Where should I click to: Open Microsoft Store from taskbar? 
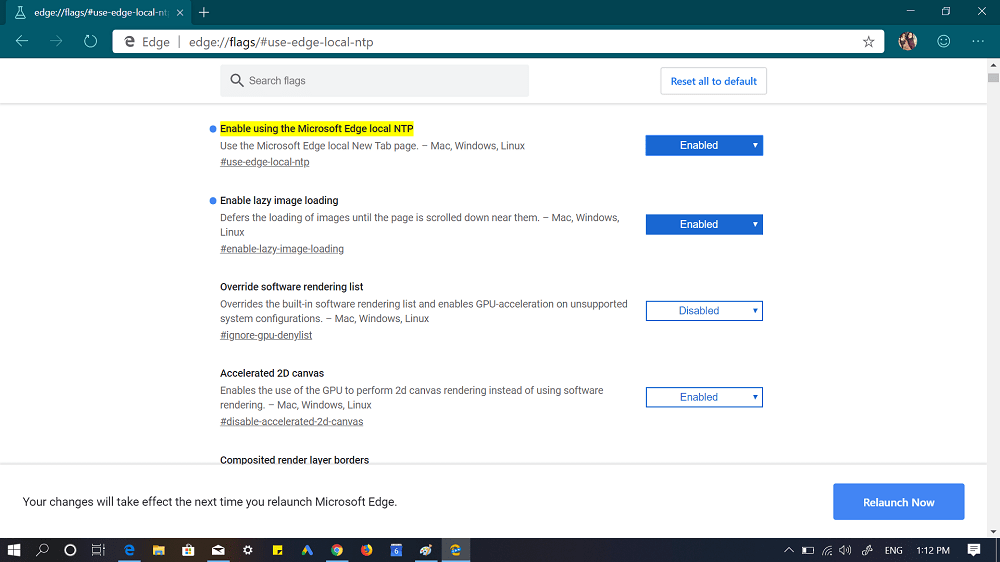188,550
